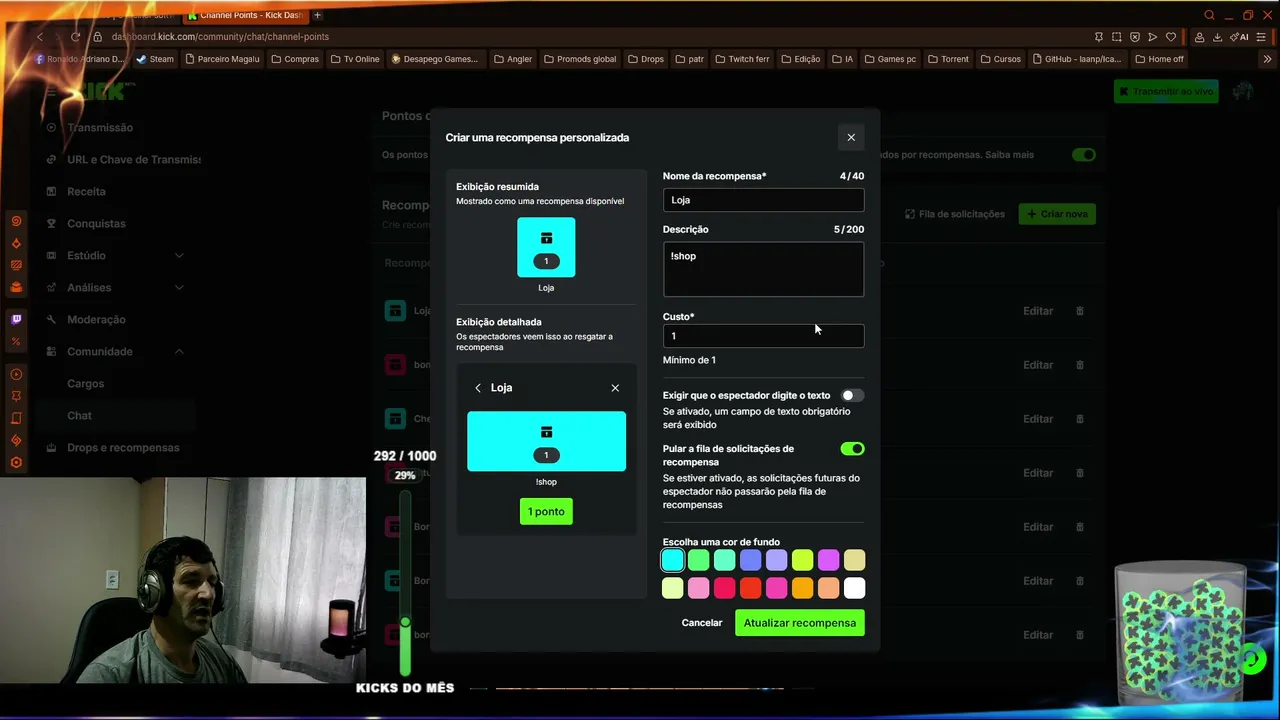Delete the Loja reward with its trash icon
This screenshot has height=720, width=1280.
(x=1080, y=311)
